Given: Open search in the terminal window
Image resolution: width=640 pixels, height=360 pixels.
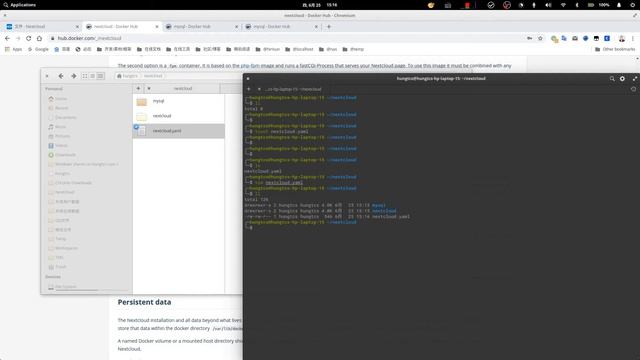Looking at the screenshot, I should click(612, 78).
